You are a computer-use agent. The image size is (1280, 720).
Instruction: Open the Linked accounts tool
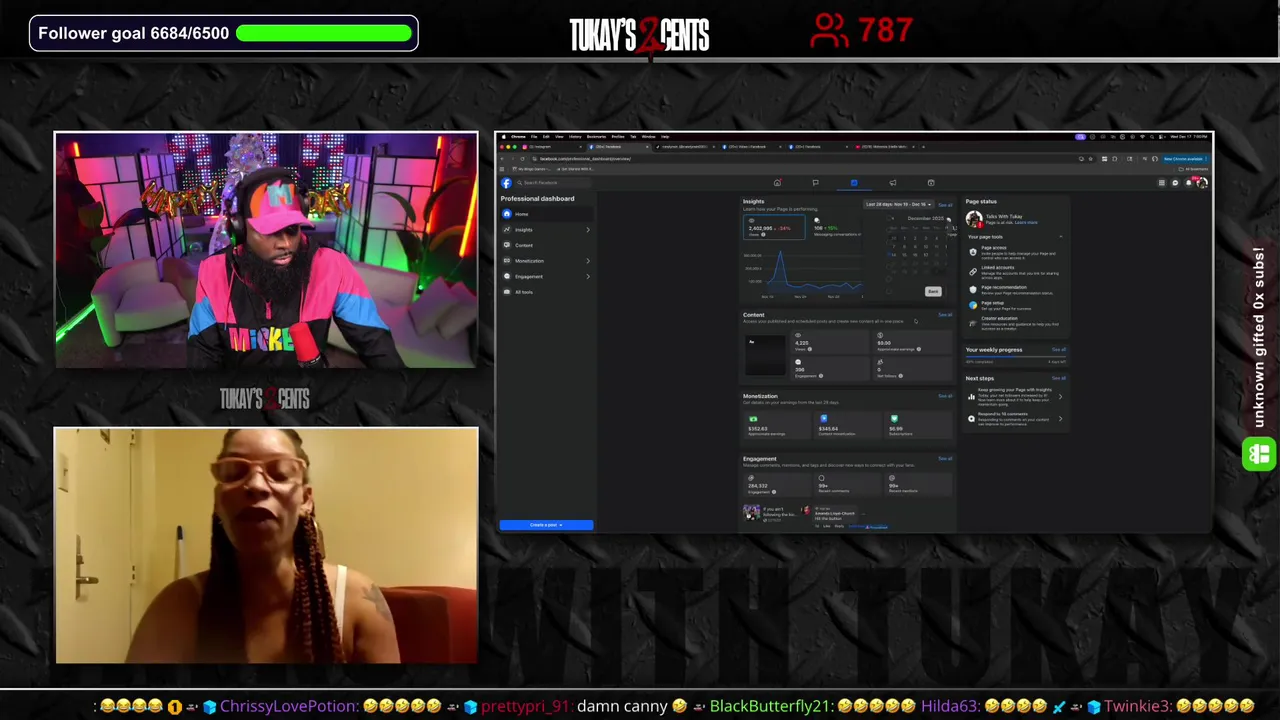1014,272
